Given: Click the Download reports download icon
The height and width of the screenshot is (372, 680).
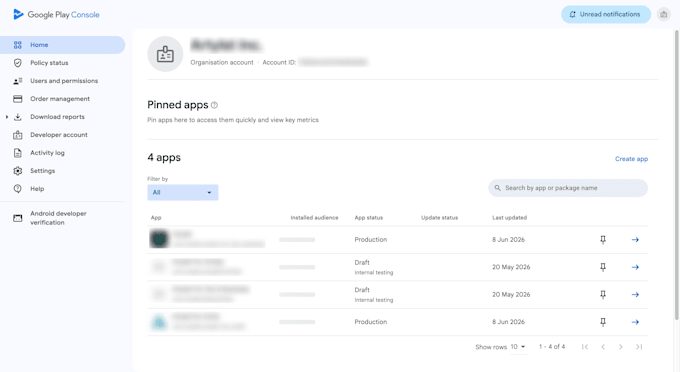Looking at the screenshot, I should [17, 117].
